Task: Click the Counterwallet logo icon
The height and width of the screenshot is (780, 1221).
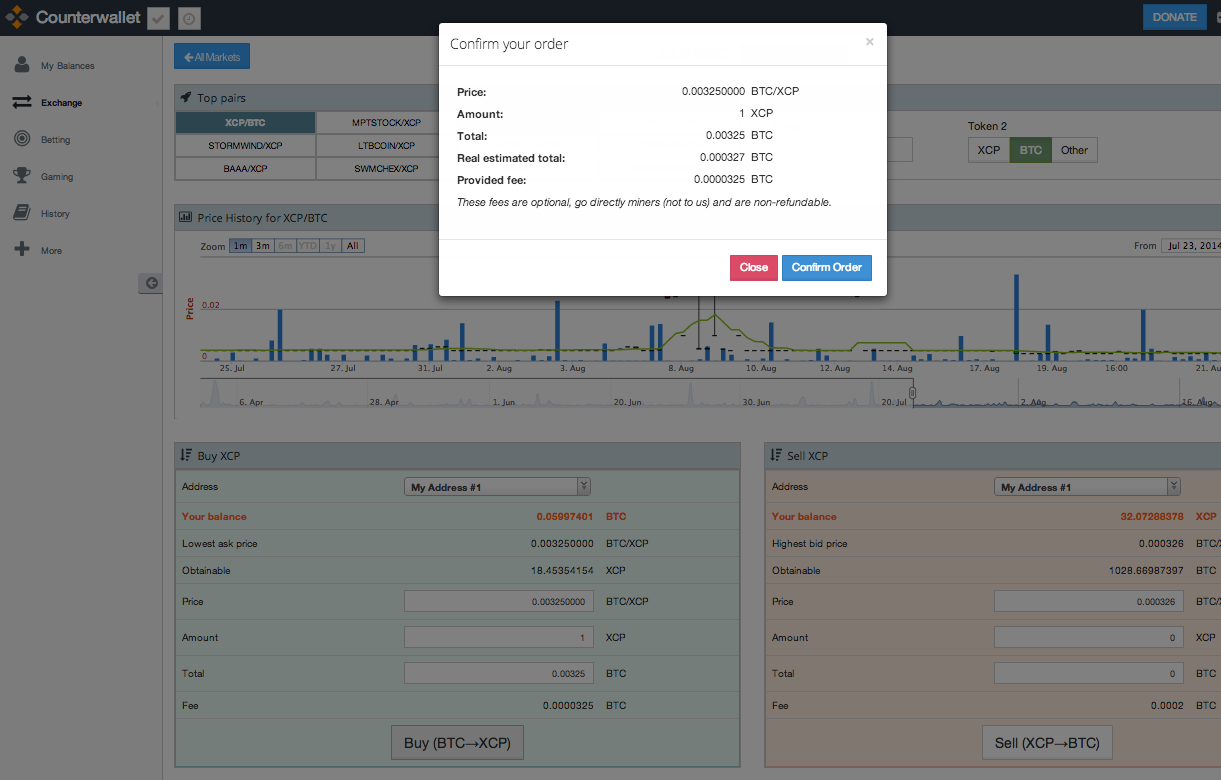Action: 18,17
